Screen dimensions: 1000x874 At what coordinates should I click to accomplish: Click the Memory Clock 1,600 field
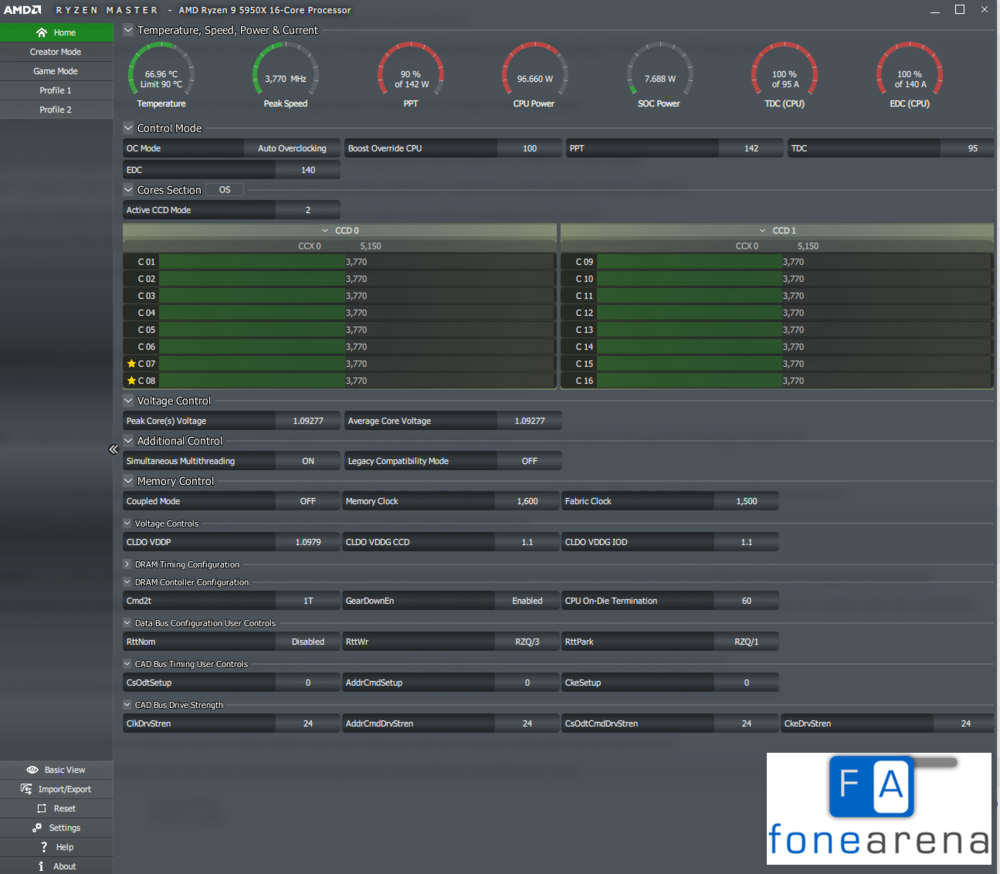coord(527,501)
